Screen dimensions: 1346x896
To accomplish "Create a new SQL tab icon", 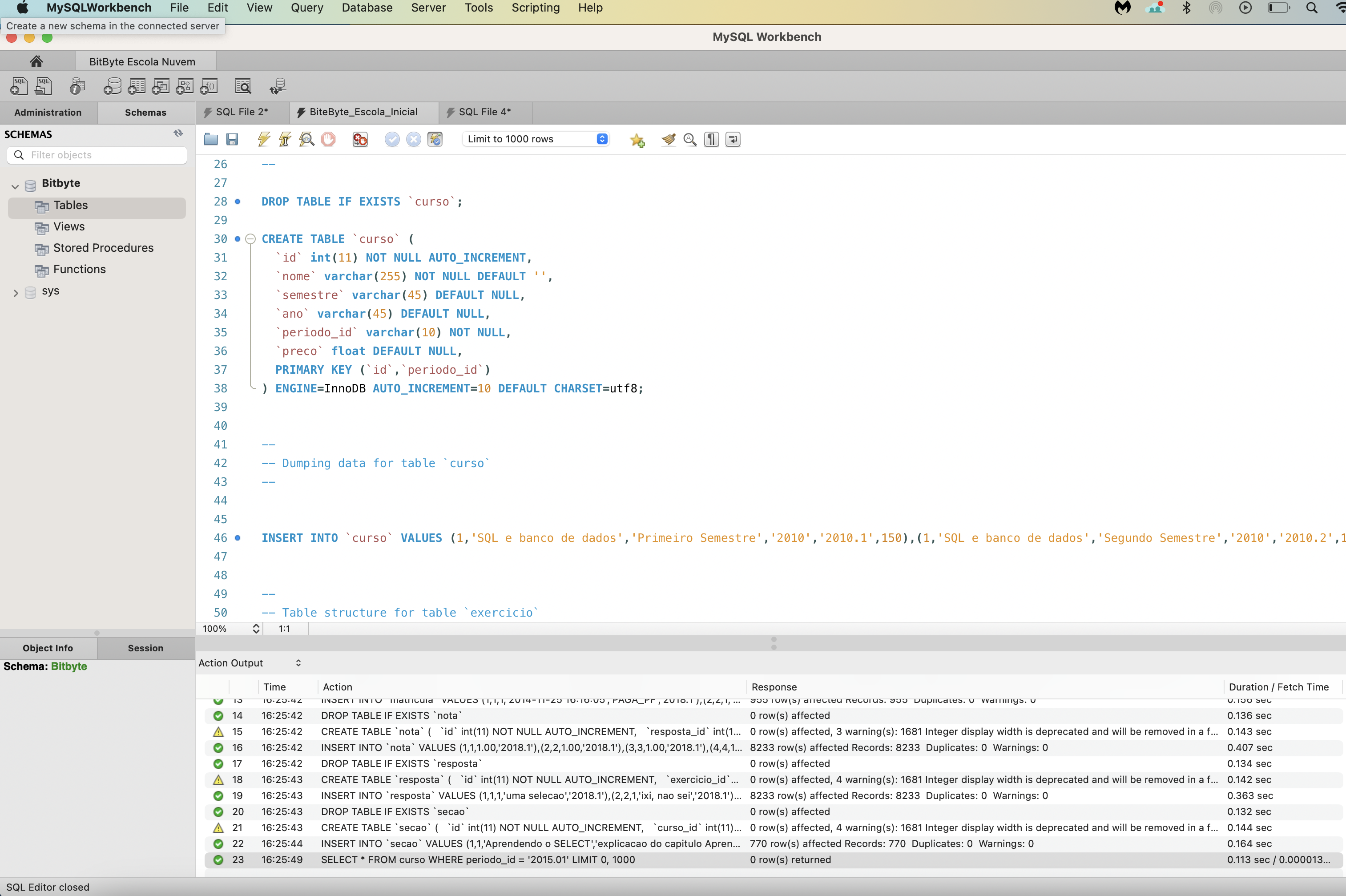I will [x=19, y=86].
